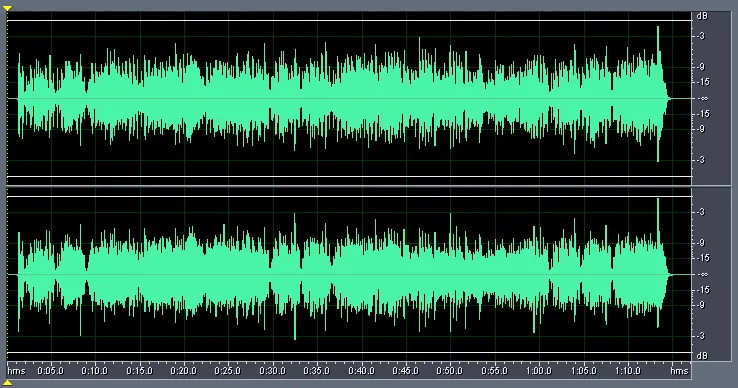The width and height of the screenshot is (738, 388).
Task: Click the -∞ label of the bottom channel scale
Action: click(x=704, y=275)
